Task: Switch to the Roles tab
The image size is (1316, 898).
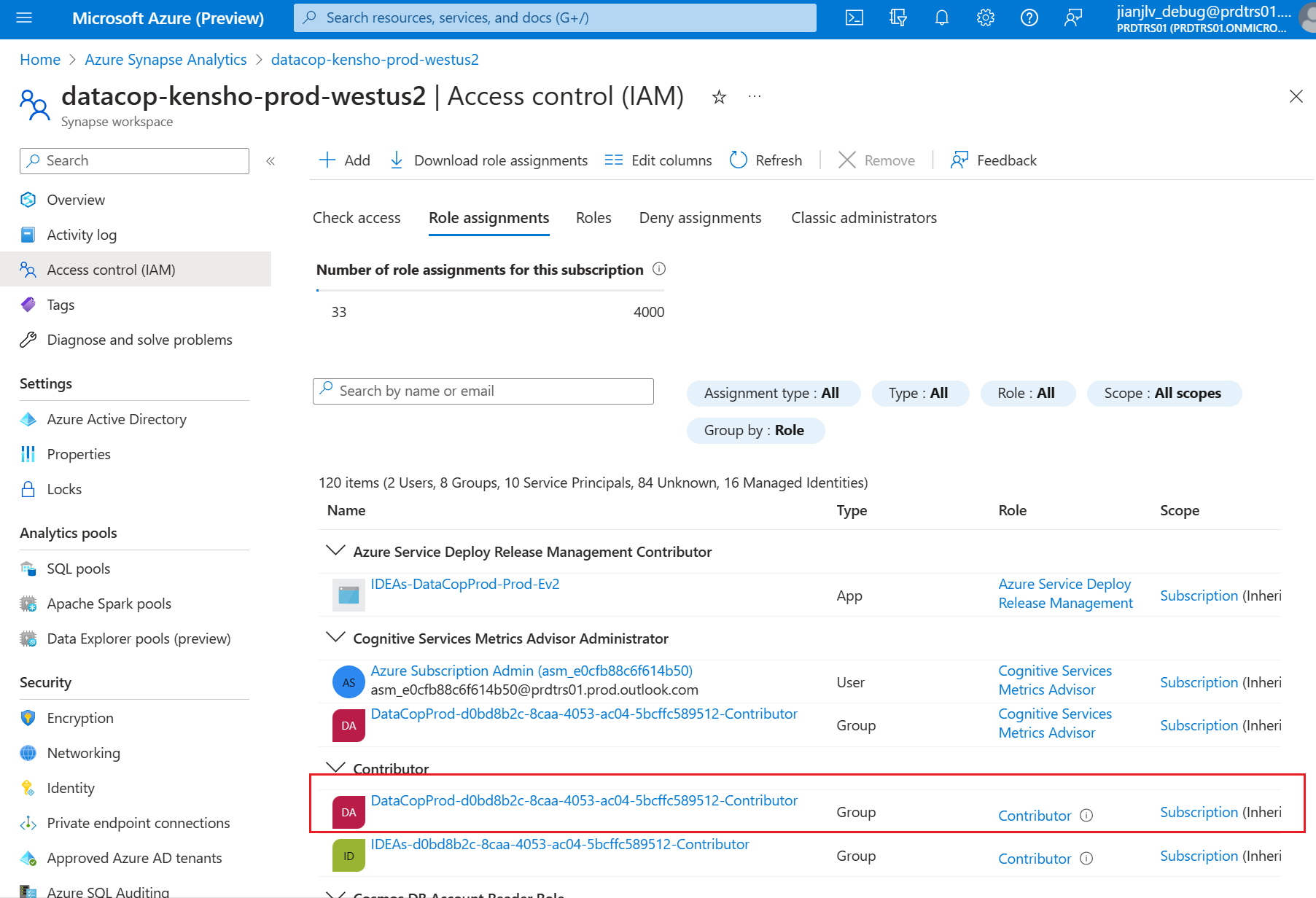Action: tap(593, 218)
